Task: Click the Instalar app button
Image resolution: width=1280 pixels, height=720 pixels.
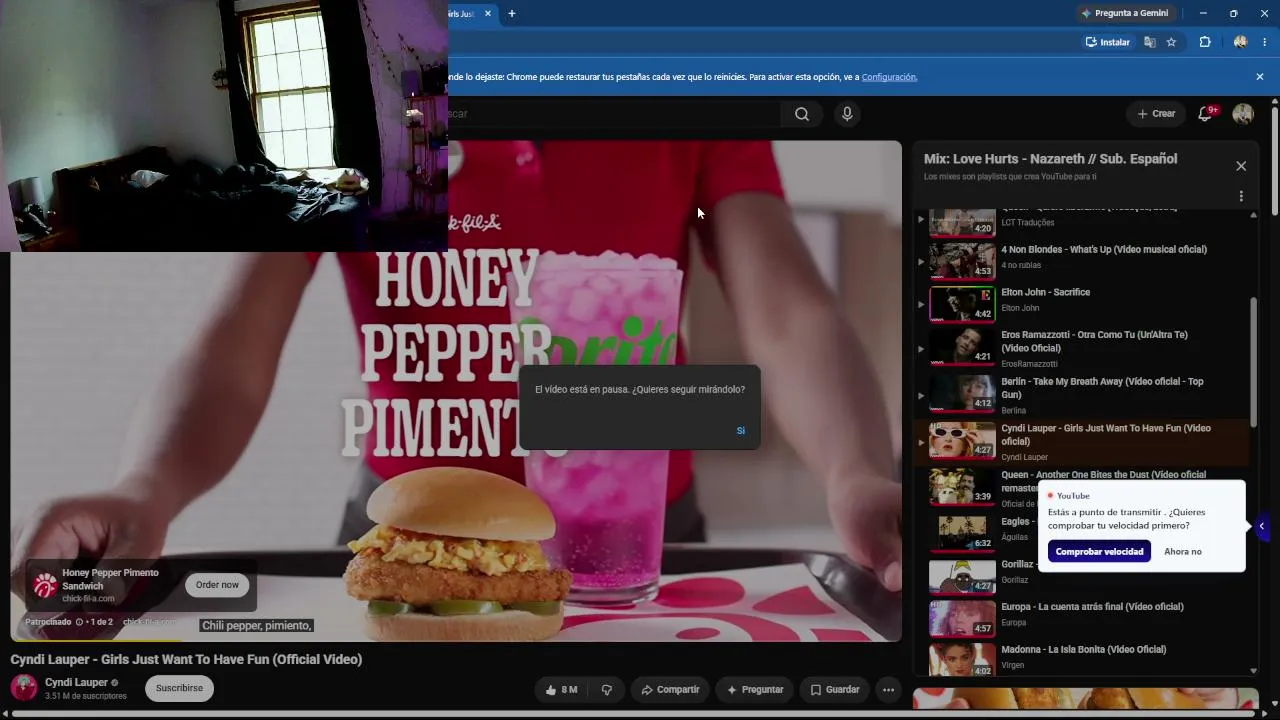Action: click(1108, 42)
